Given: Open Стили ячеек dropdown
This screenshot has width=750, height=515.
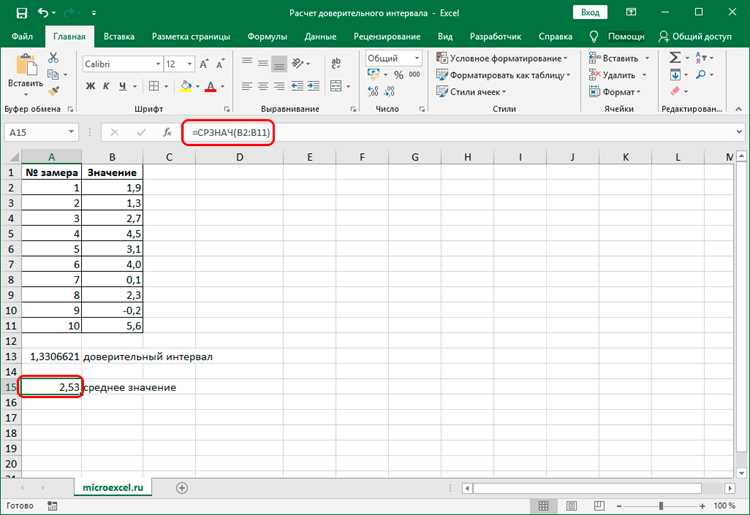Looking at the screenshot, I should point(471,91).
